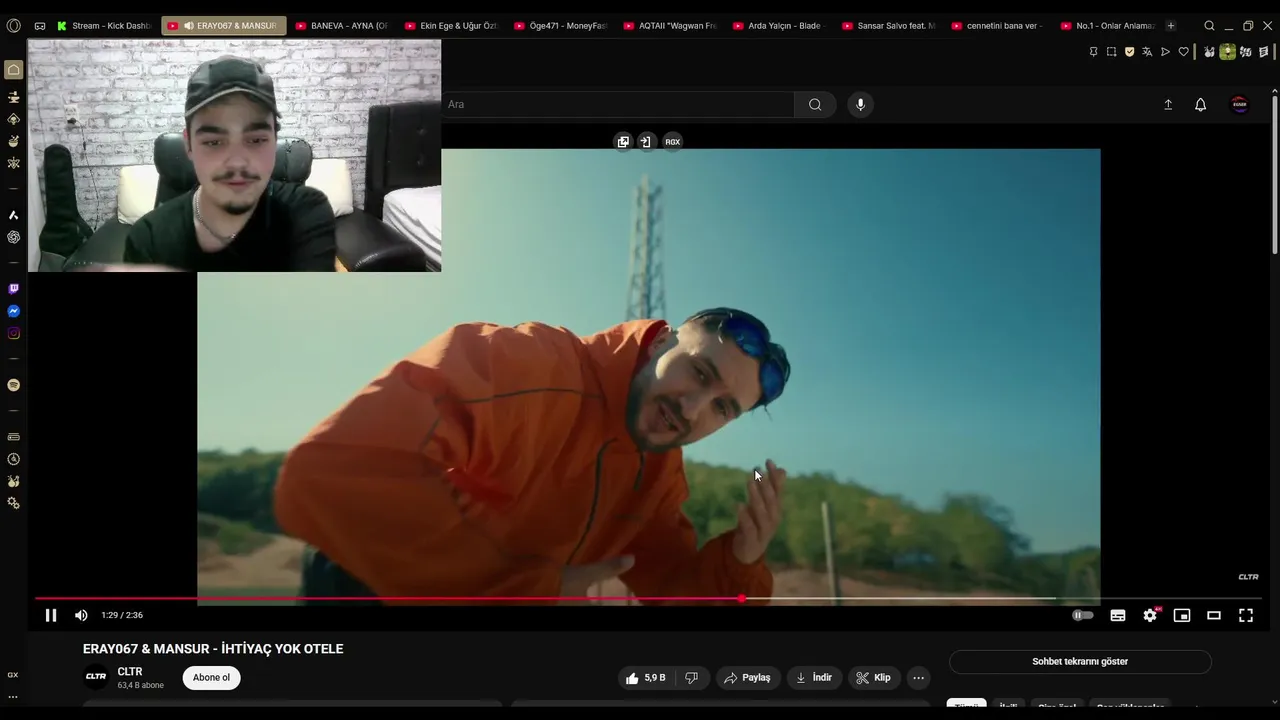Take snapshot with address bar icon
This screenshot has height=720, width=1280.
[1111, 52]
